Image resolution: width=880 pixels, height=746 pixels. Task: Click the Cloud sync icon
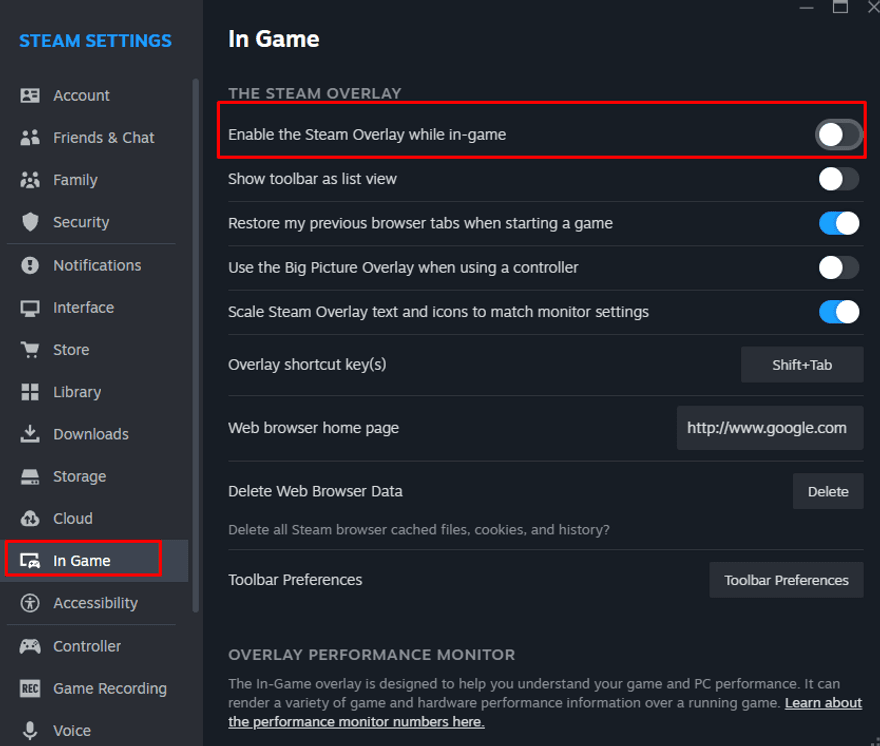coord(30,518)
